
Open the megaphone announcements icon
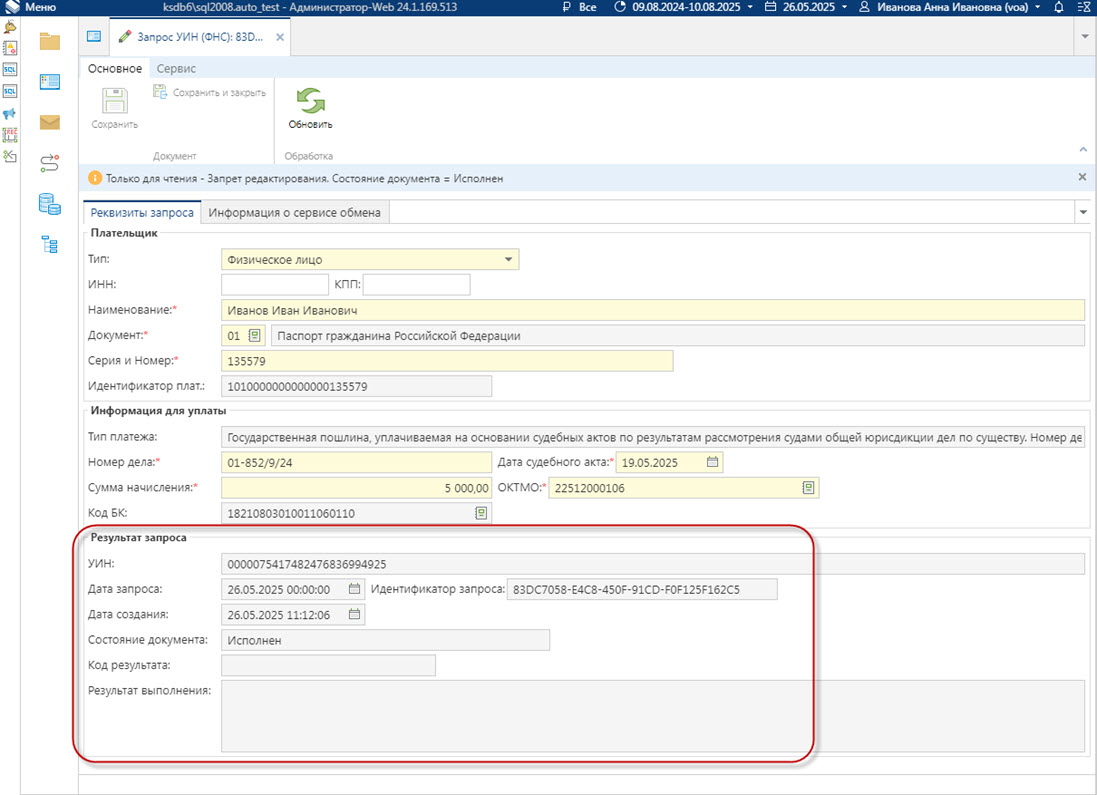tap(10, 113)
